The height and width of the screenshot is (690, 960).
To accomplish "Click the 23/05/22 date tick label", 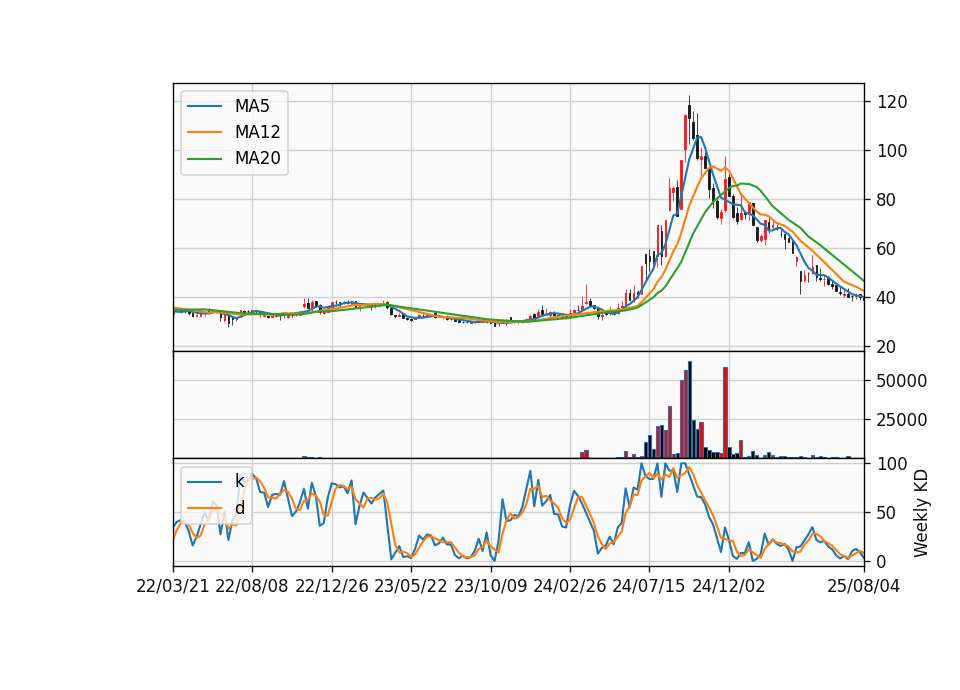I will tap(411, 586).
